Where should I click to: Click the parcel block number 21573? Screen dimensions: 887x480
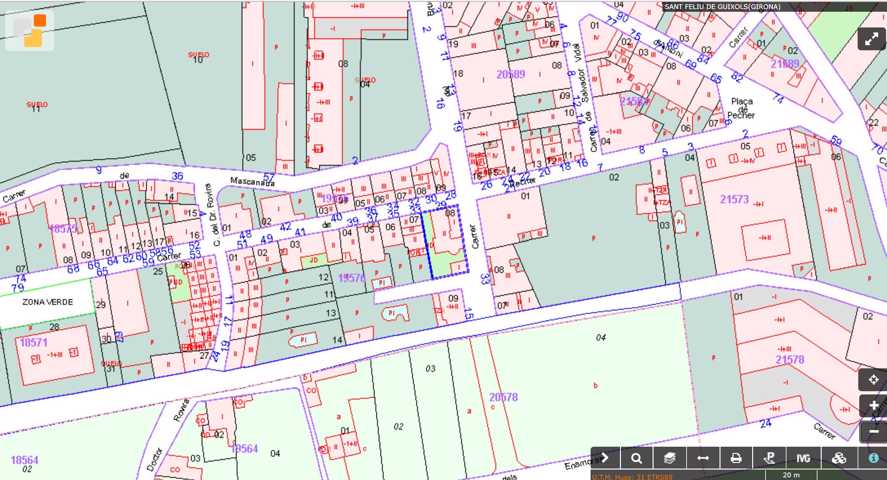(734, 200)
